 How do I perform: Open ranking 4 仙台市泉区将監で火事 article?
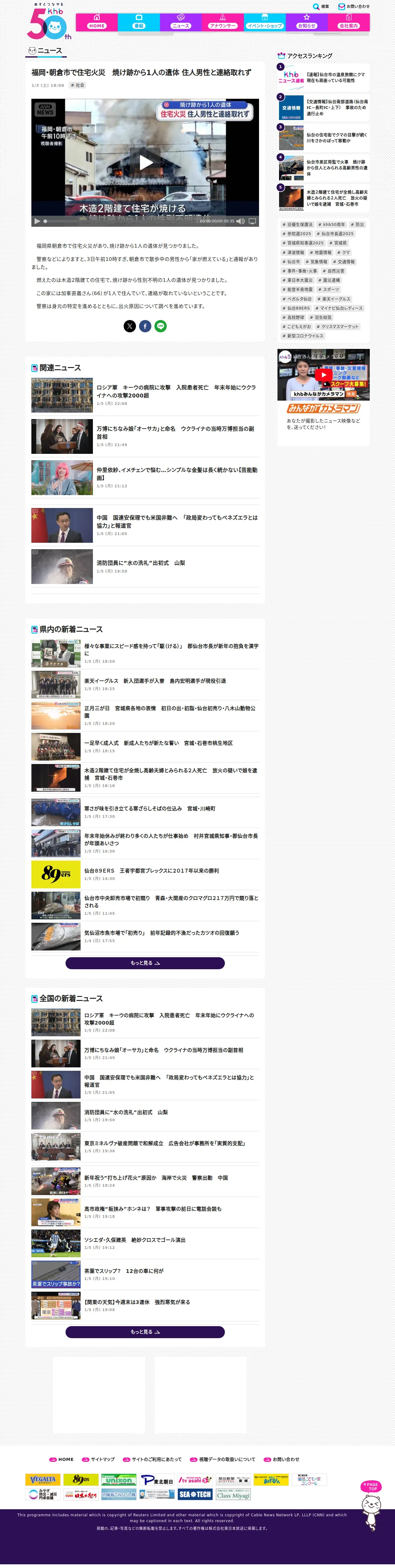click(x=323, y=168)
